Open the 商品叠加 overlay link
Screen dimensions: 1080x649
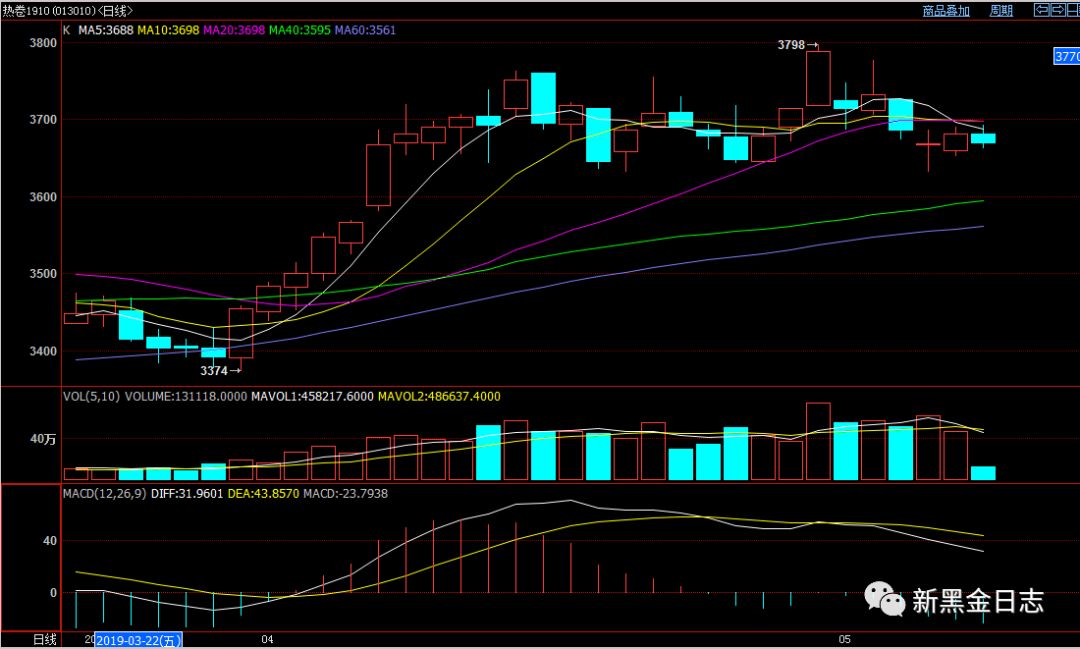click(x=946, y=11)
